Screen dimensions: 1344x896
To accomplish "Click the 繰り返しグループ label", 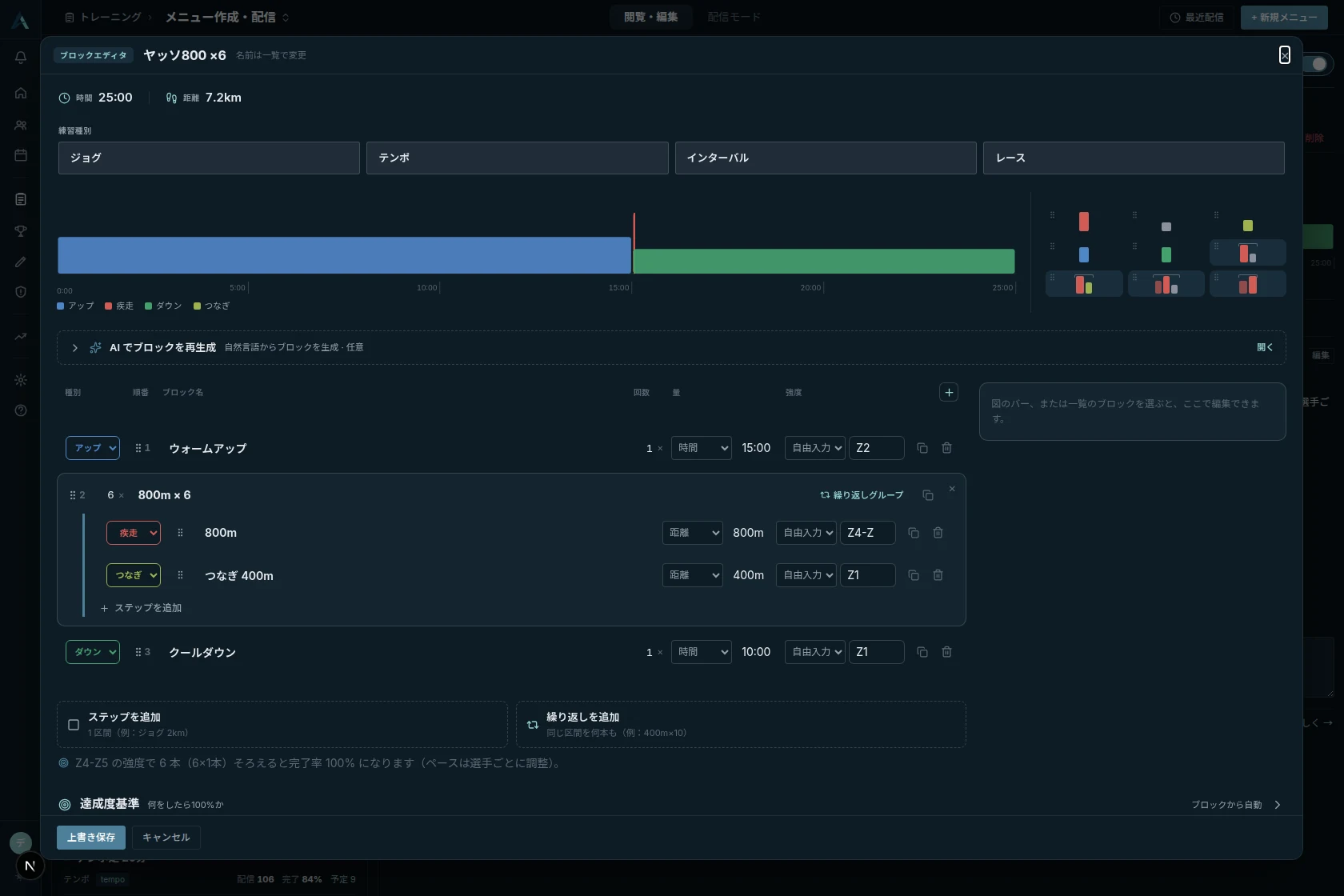I will (862, 495).
